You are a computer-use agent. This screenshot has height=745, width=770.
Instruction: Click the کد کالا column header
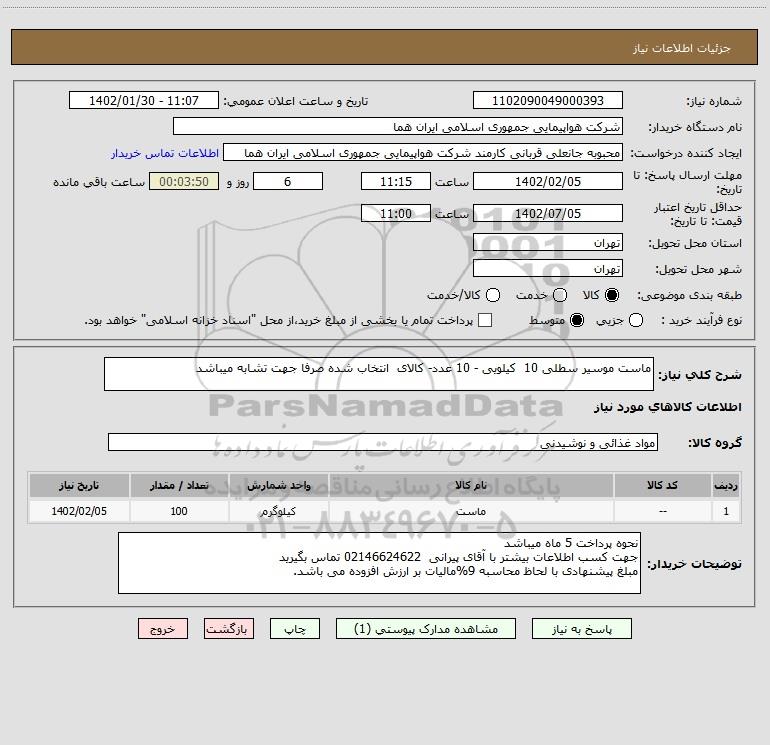click(x=662, y=486)
